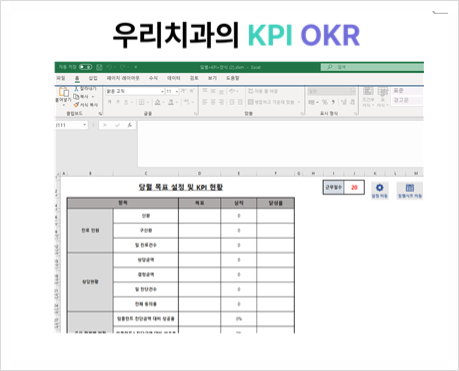The height and width of the screenshot is (371, 459).
Task: Click Comma Style icon
Action: [x=333, y=102]
